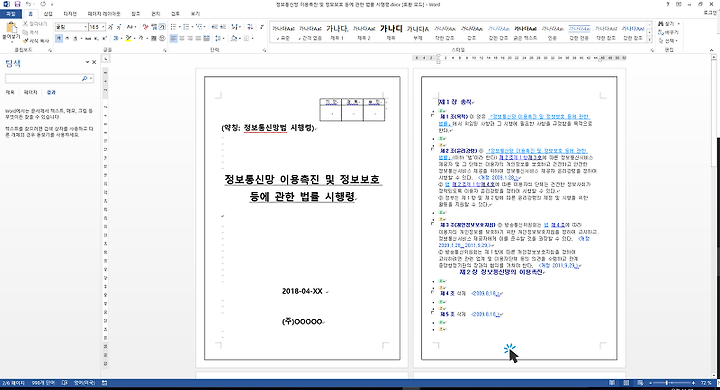Click the sign-in link at top right
Screen dimensions: 720x390
pyautogui.click(x=710, y=13)
